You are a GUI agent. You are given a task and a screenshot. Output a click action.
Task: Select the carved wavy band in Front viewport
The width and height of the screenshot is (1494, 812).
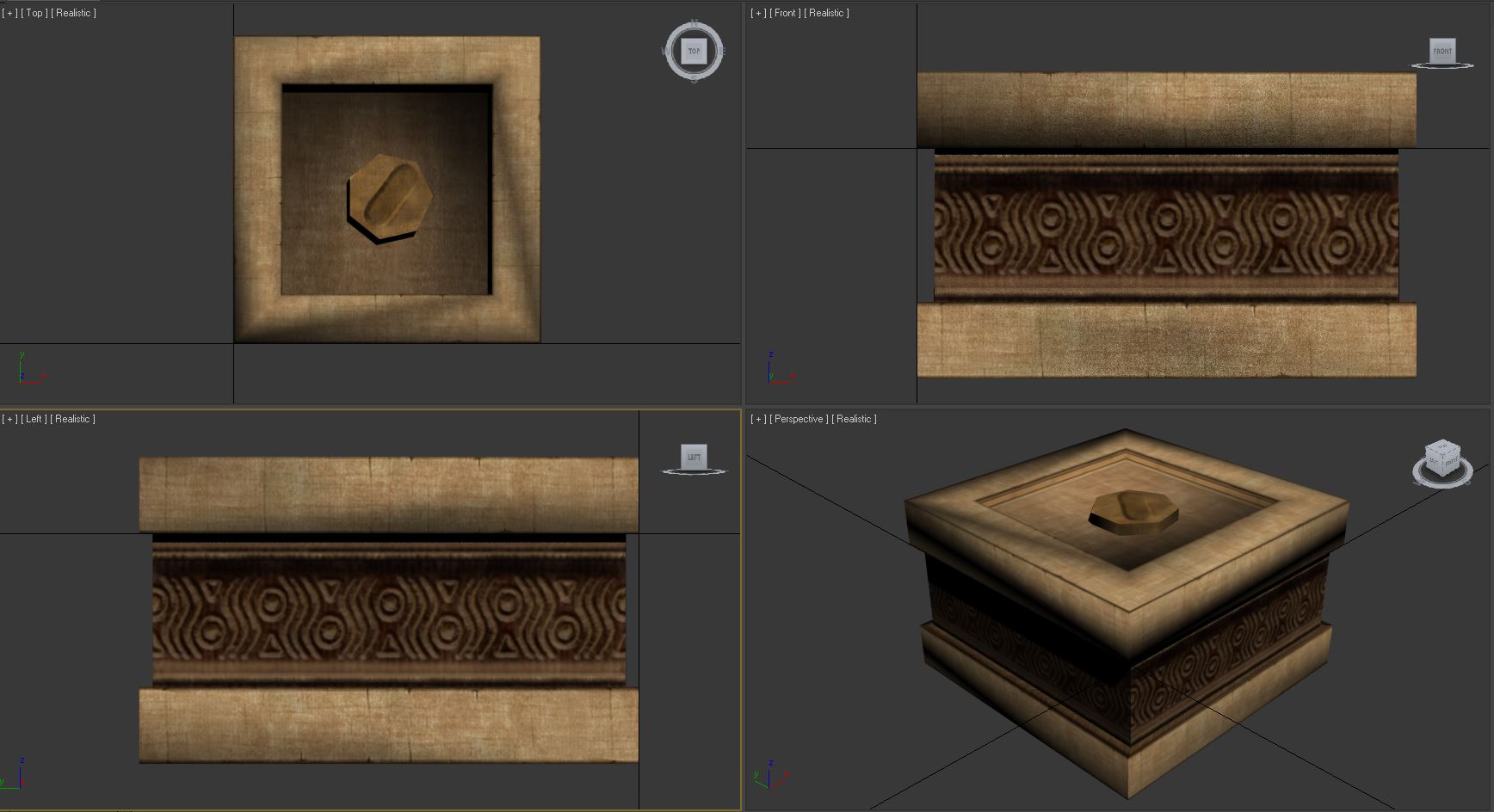coord(1166,225)
